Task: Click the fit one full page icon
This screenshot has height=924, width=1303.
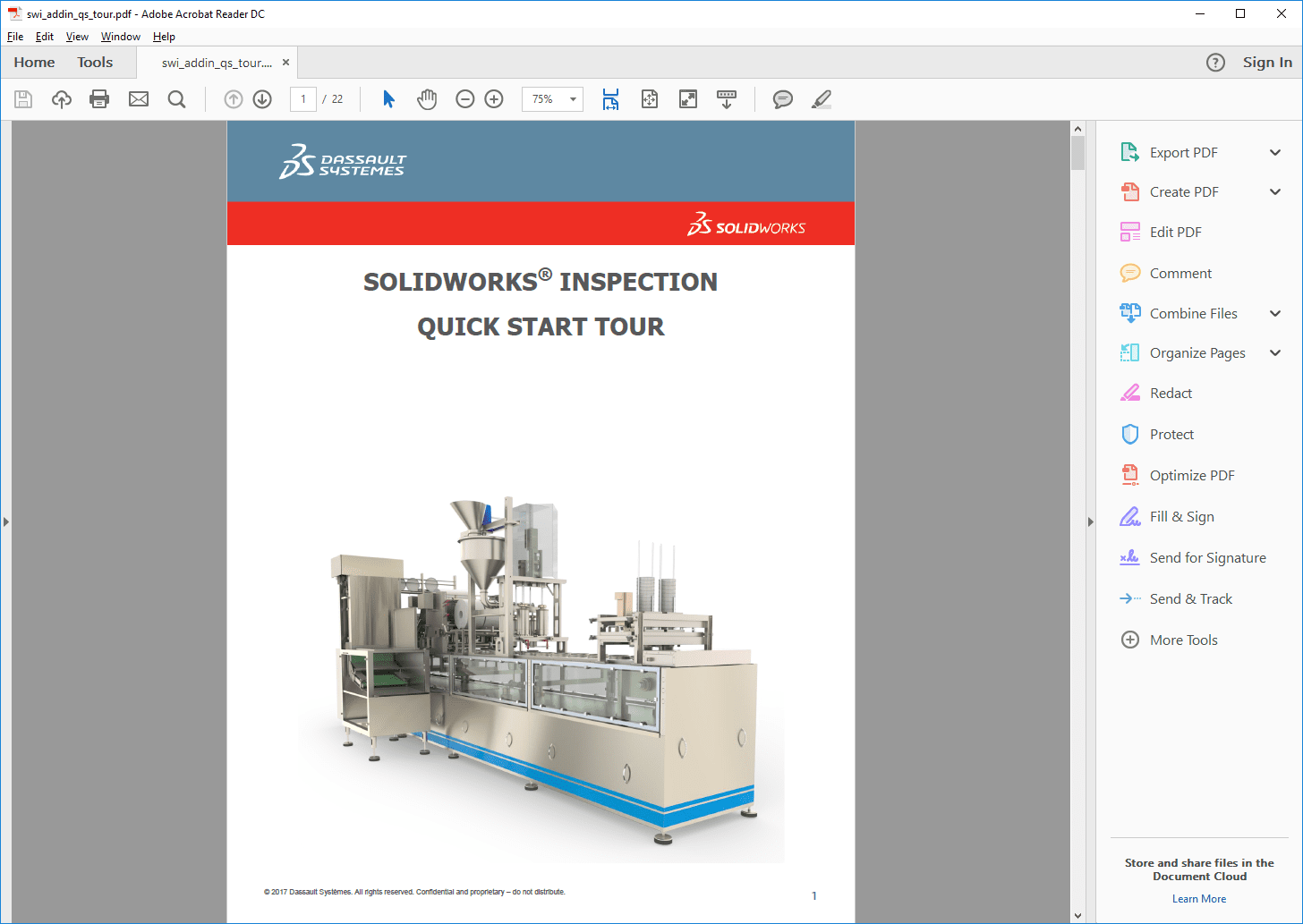Action: 650,99
